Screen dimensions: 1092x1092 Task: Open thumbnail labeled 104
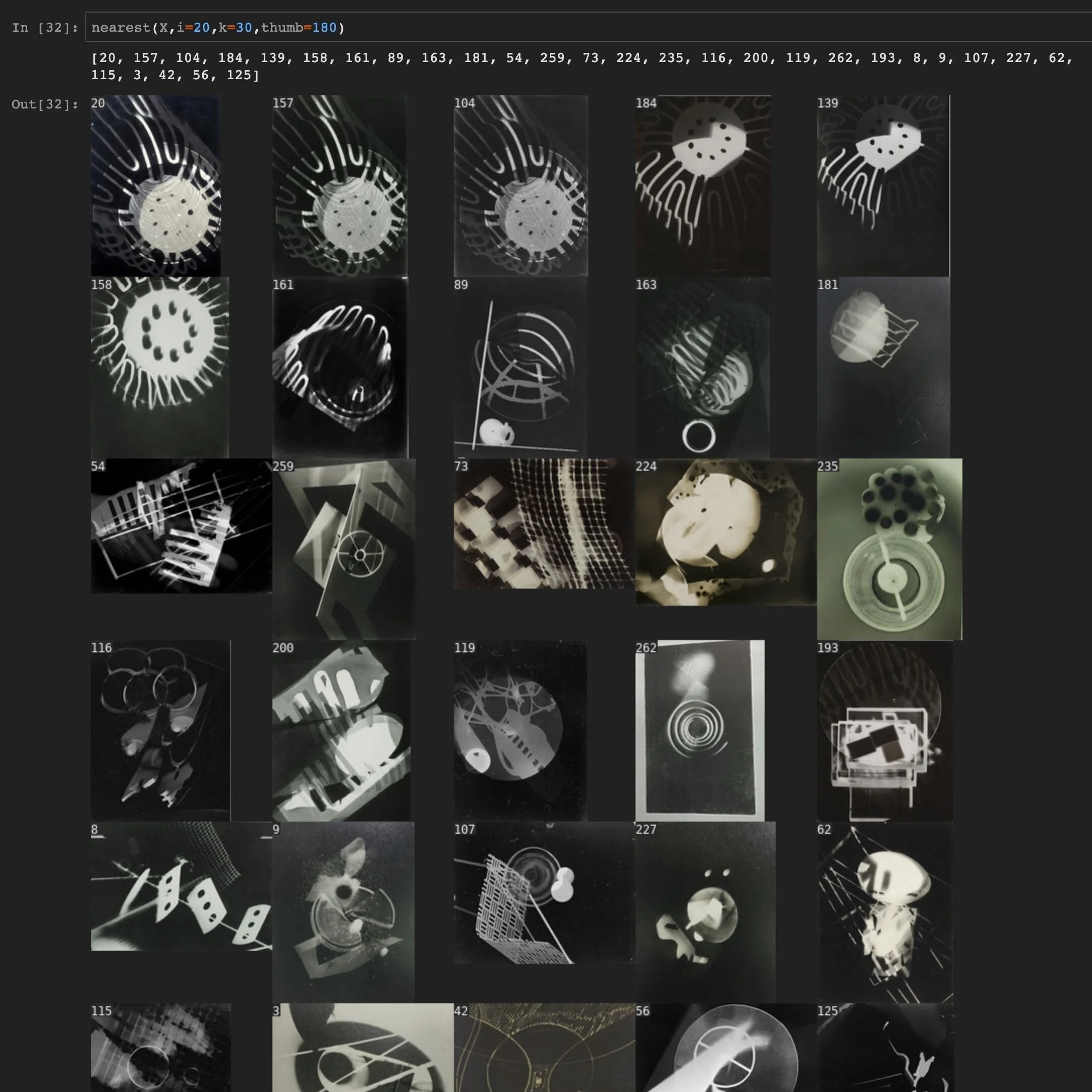tap(521, 186)
